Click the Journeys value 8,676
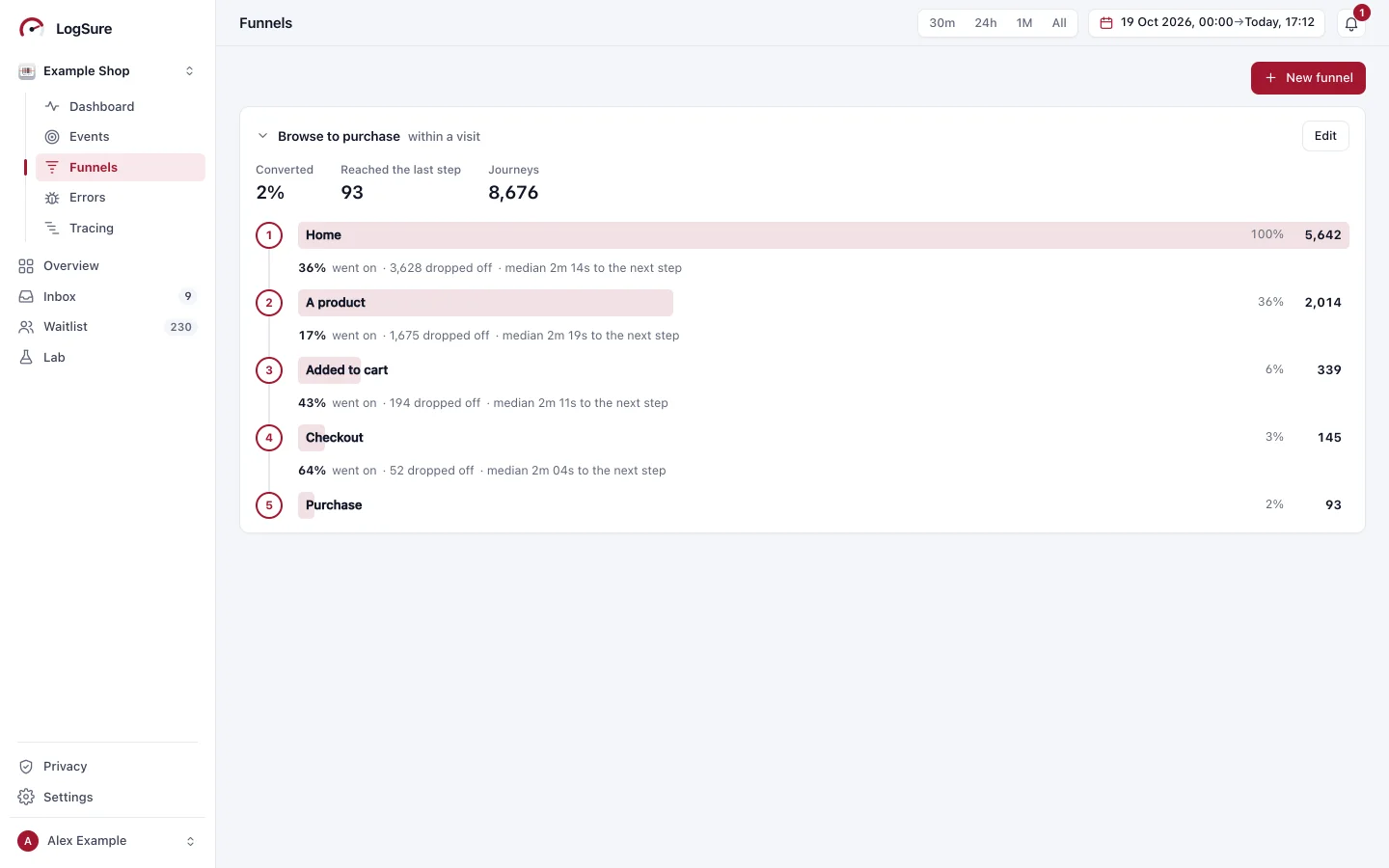This screenshot has height=868, width=1389. [x=513, y=193]
